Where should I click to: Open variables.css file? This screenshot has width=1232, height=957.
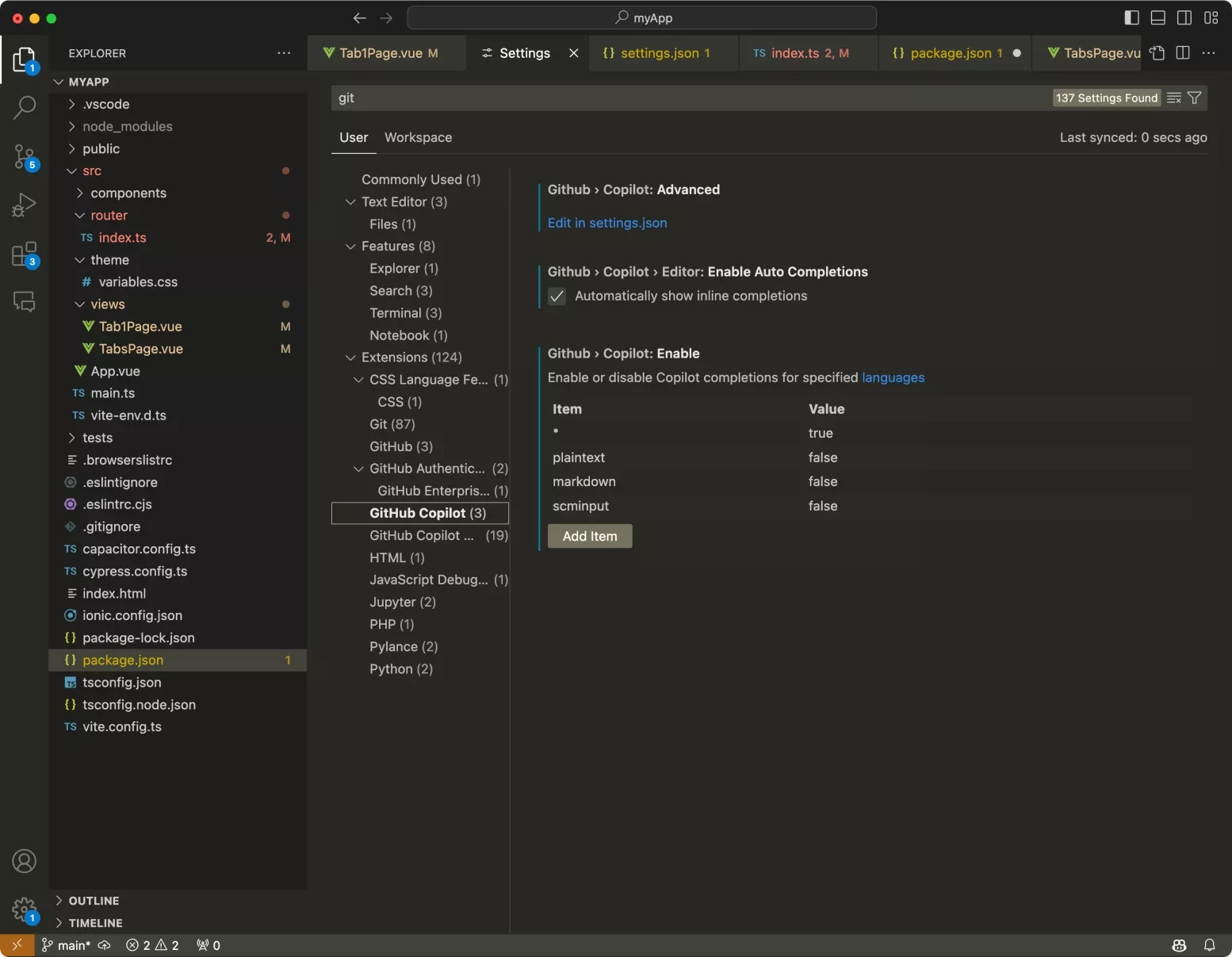178,282
